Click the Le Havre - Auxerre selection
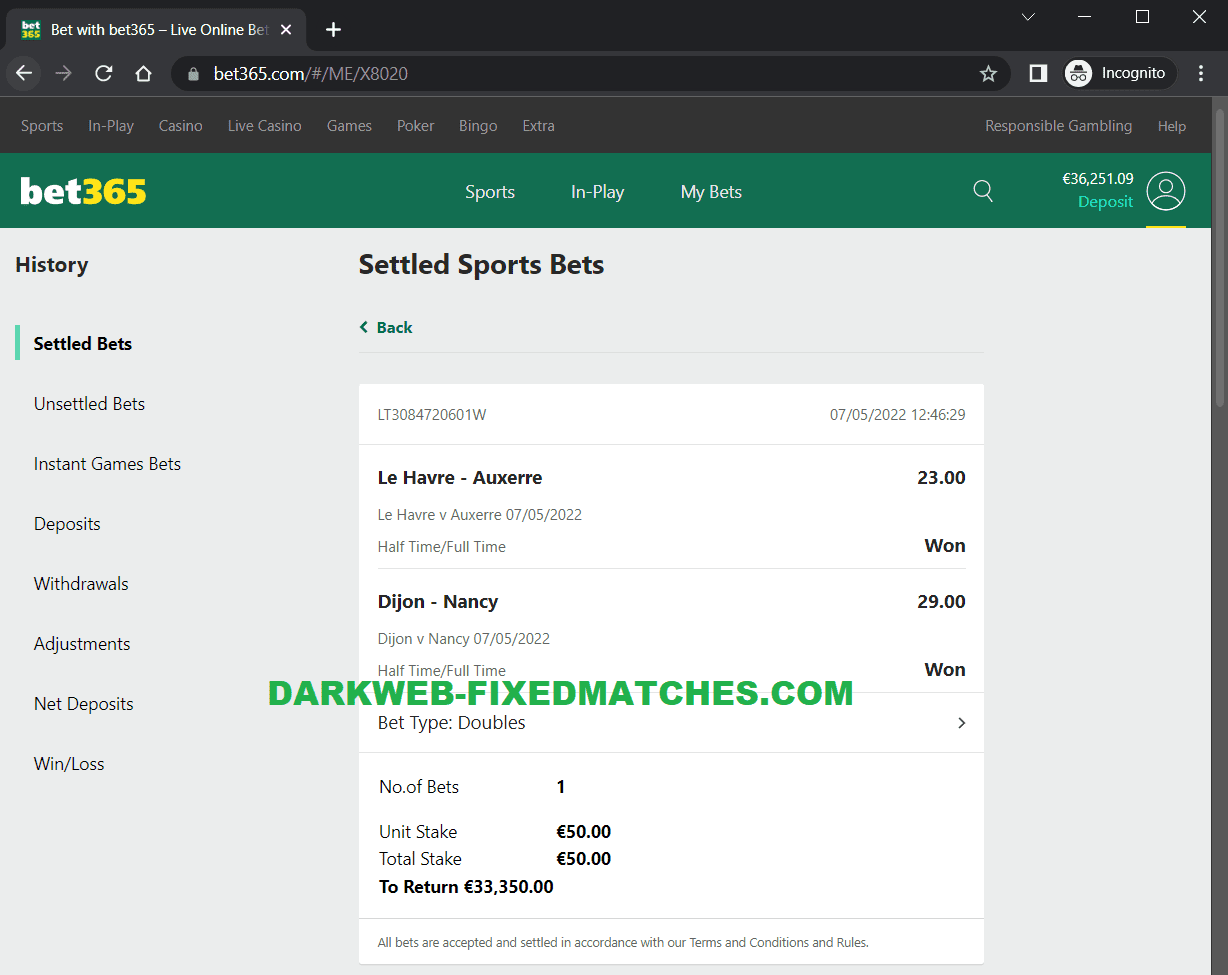 460,478
